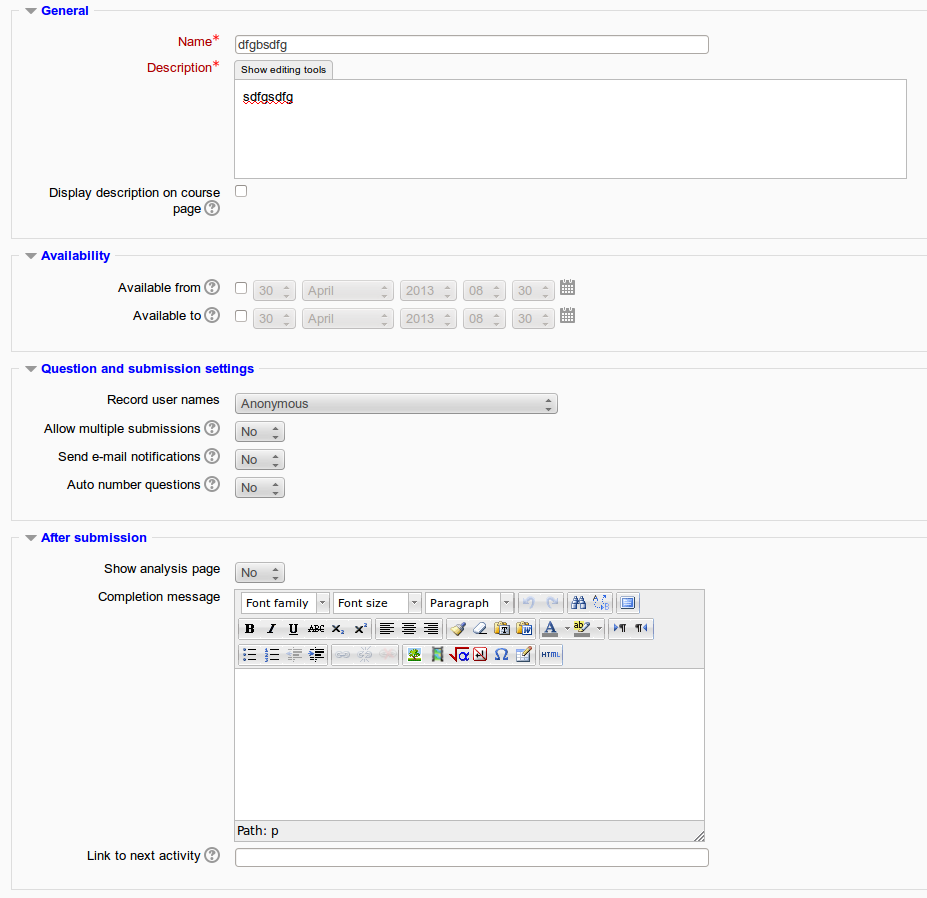Click the clean up messy code brush icon
Screen dimensions: 927x898
click(458, 628)
